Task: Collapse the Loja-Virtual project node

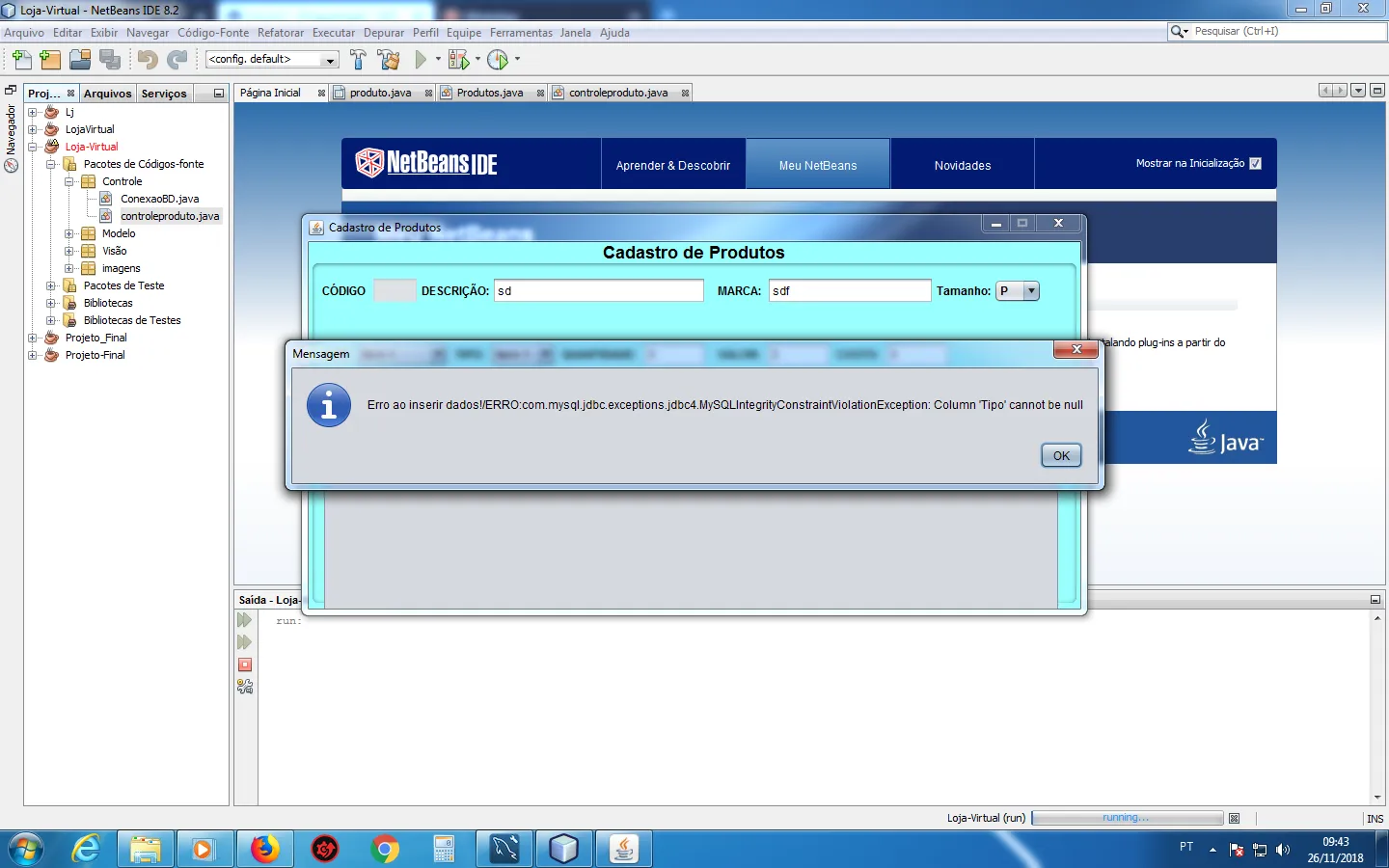Action: click(x=32, y=147)
